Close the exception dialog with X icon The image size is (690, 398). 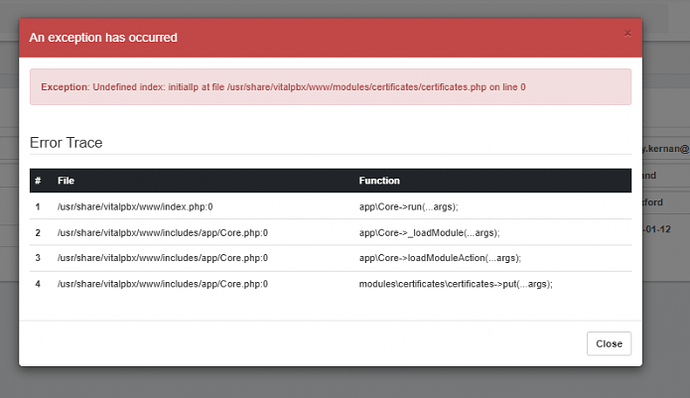pos(628,33)
